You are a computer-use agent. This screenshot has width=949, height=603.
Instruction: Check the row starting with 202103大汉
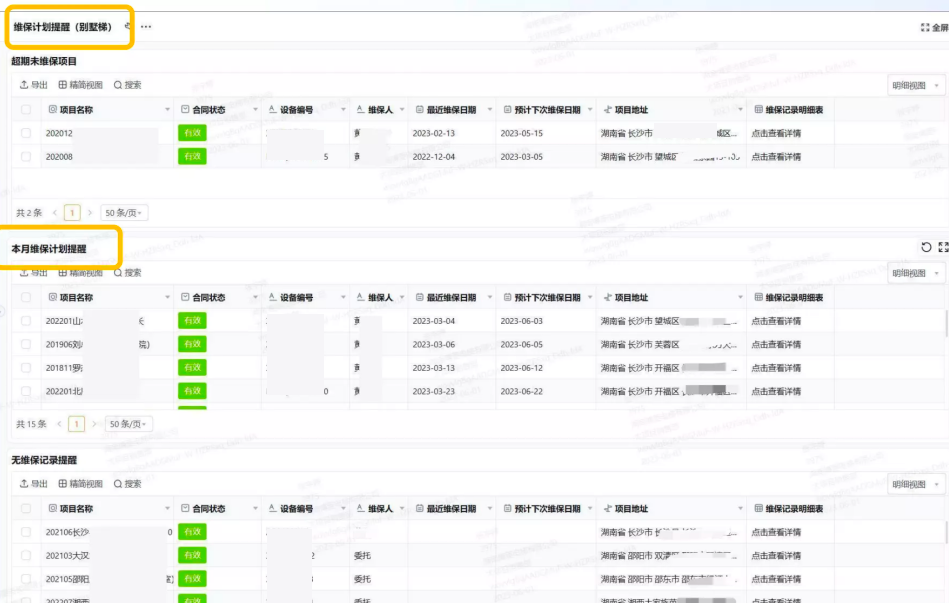(x=26, y=555)
